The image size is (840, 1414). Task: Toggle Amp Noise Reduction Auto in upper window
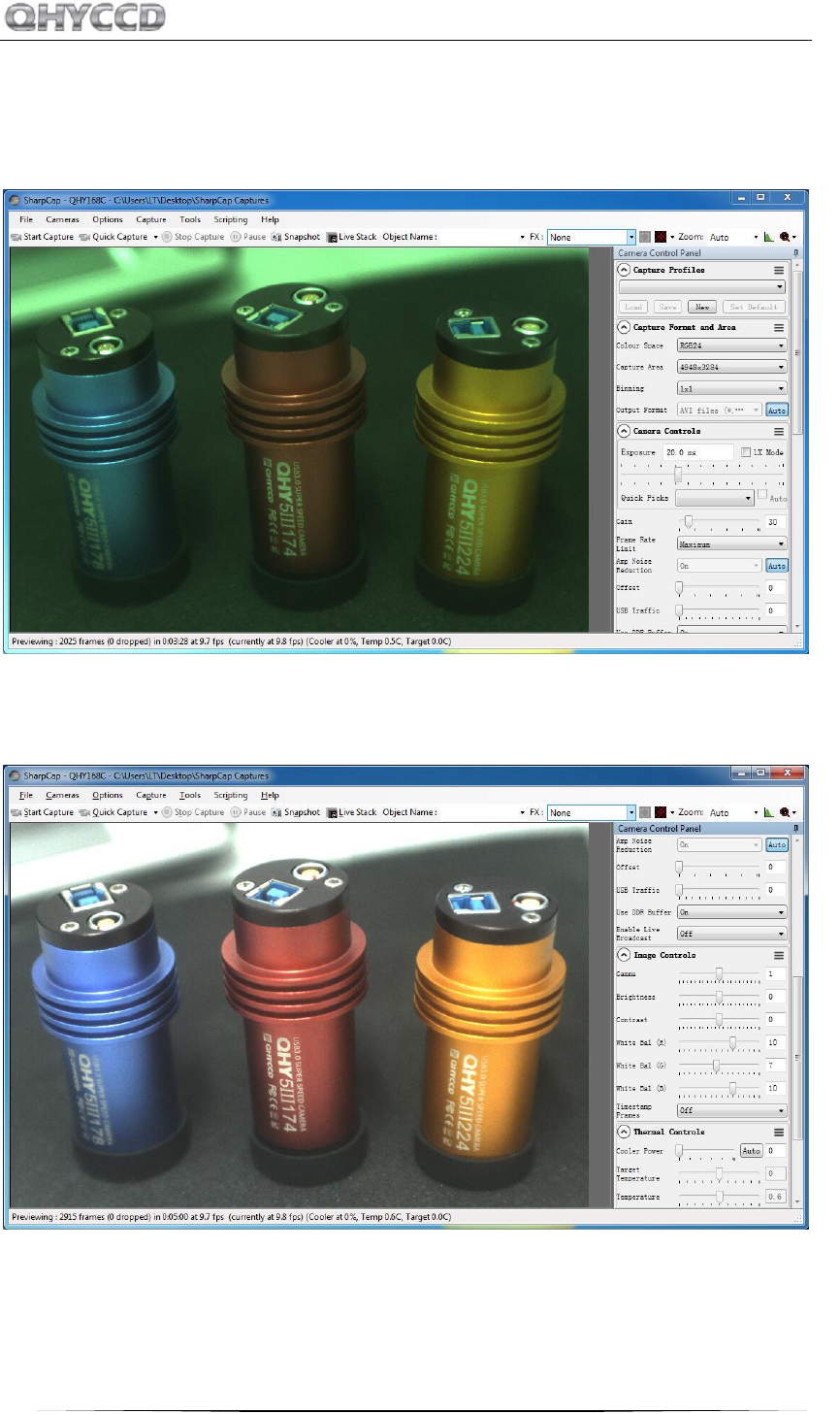(777, 566)
